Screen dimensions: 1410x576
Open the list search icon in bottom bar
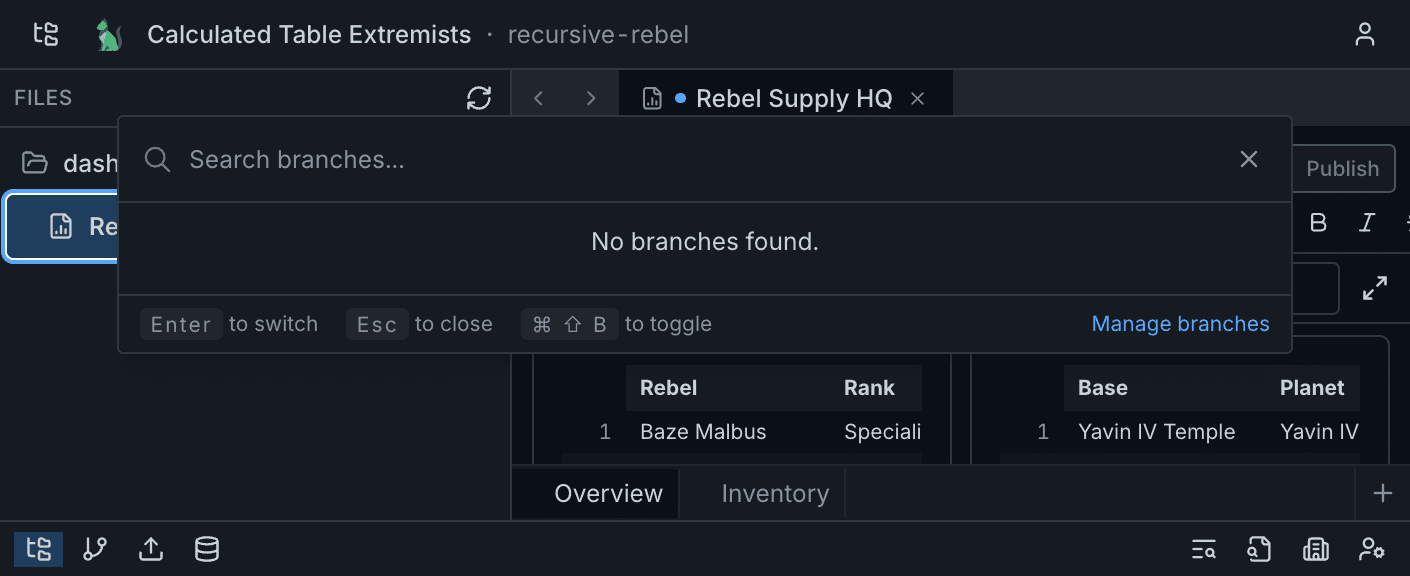pyautogui.click(x=1203, y=549)
